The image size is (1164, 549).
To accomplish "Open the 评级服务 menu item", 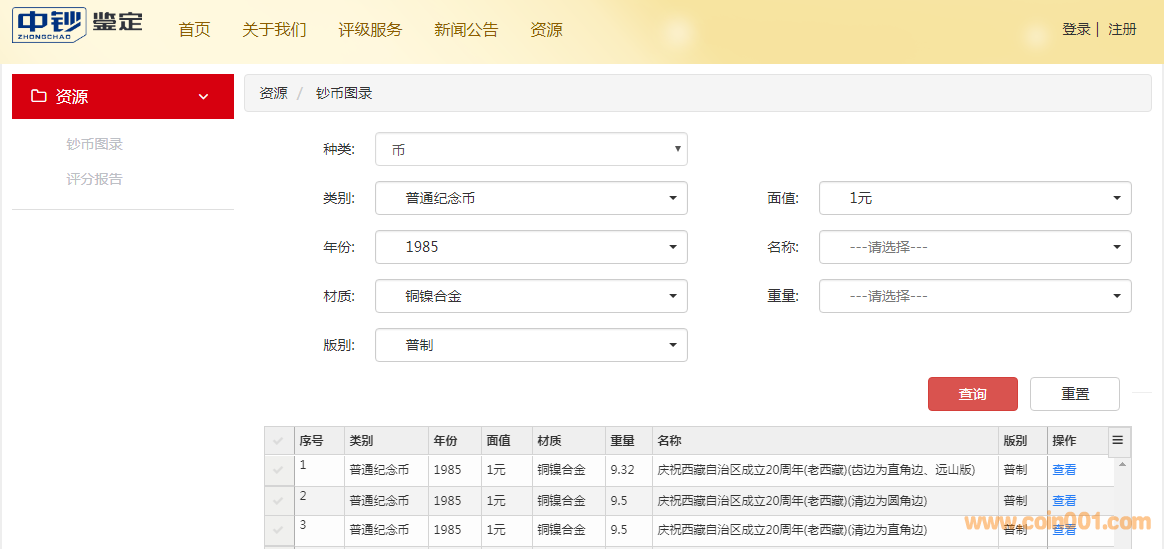I will point(370,30).
